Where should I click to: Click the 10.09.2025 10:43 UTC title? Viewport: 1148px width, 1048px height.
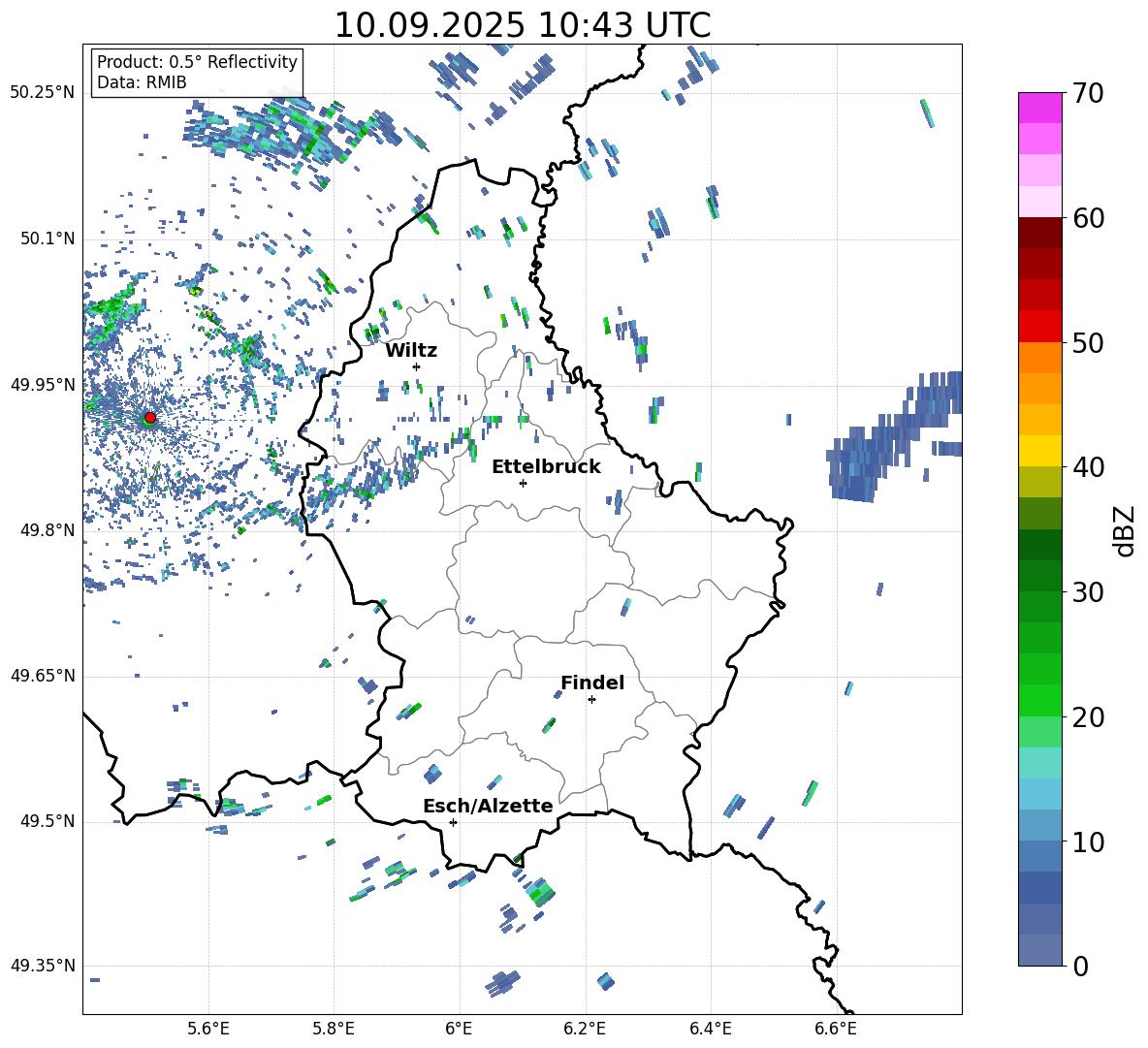pos(522,25)
